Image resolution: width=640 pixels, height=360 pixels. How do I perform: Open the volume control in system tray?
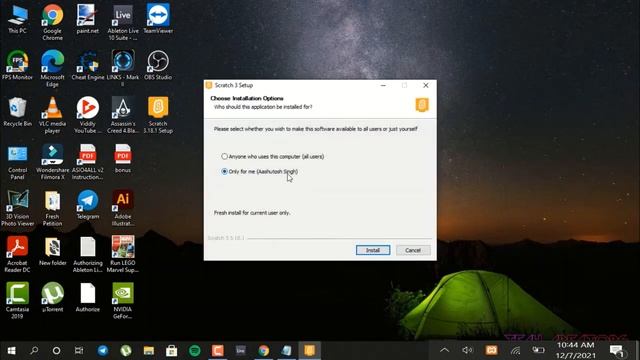467,350
